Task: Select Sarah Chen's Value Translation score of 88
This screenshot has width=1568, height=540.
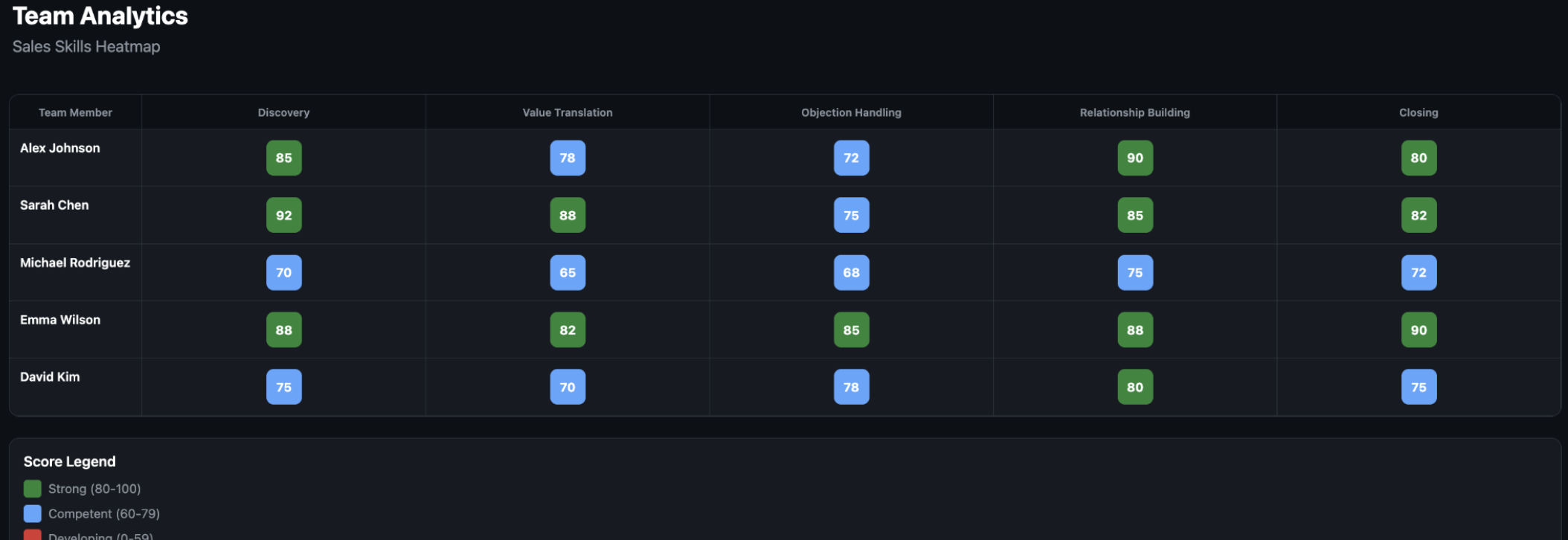Action: click(568, 215)
